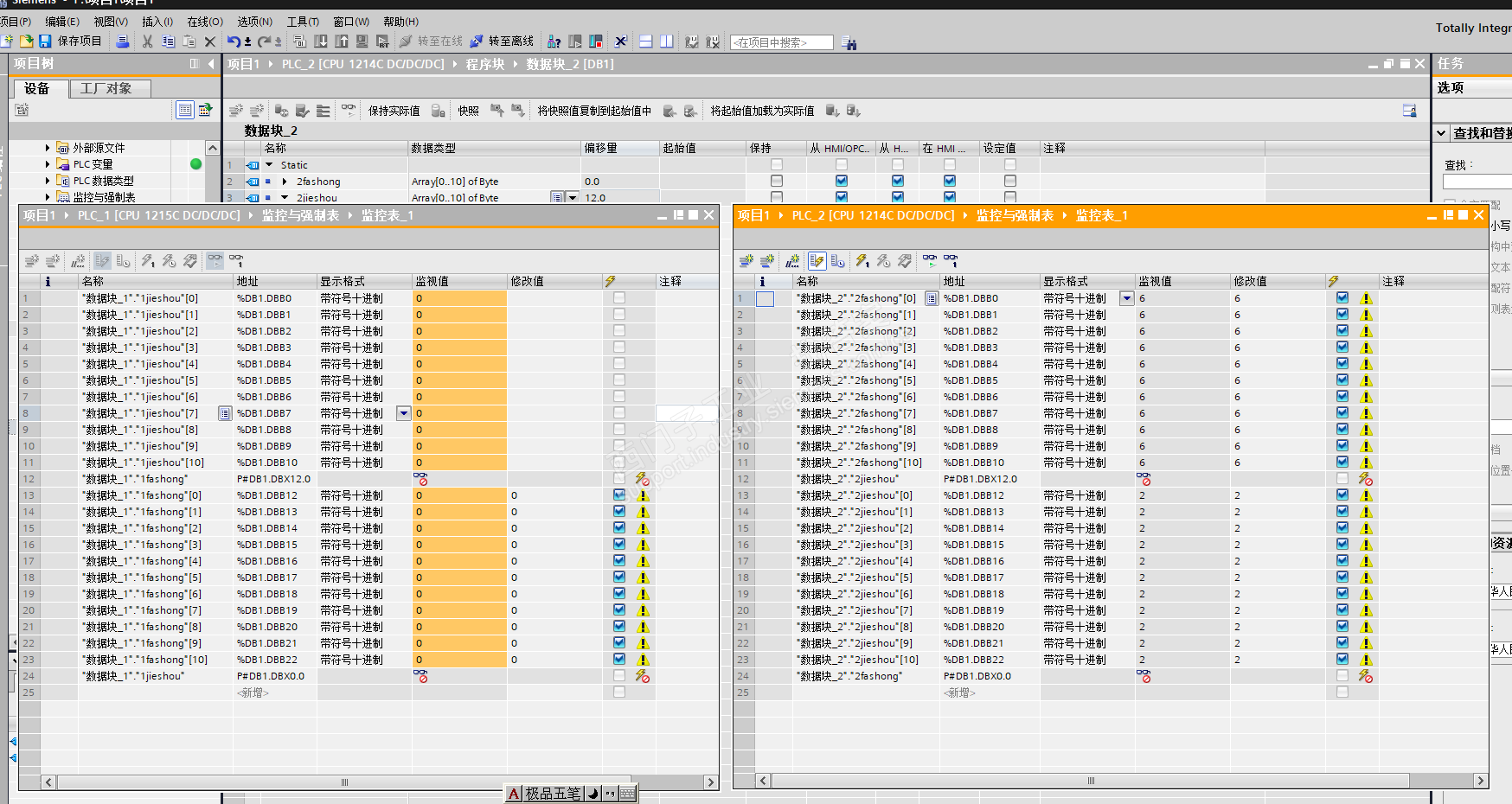Click the save project (保存项目) icon
The height and width of the screenshot is (804, 1512).
click(x=45, y=41)
